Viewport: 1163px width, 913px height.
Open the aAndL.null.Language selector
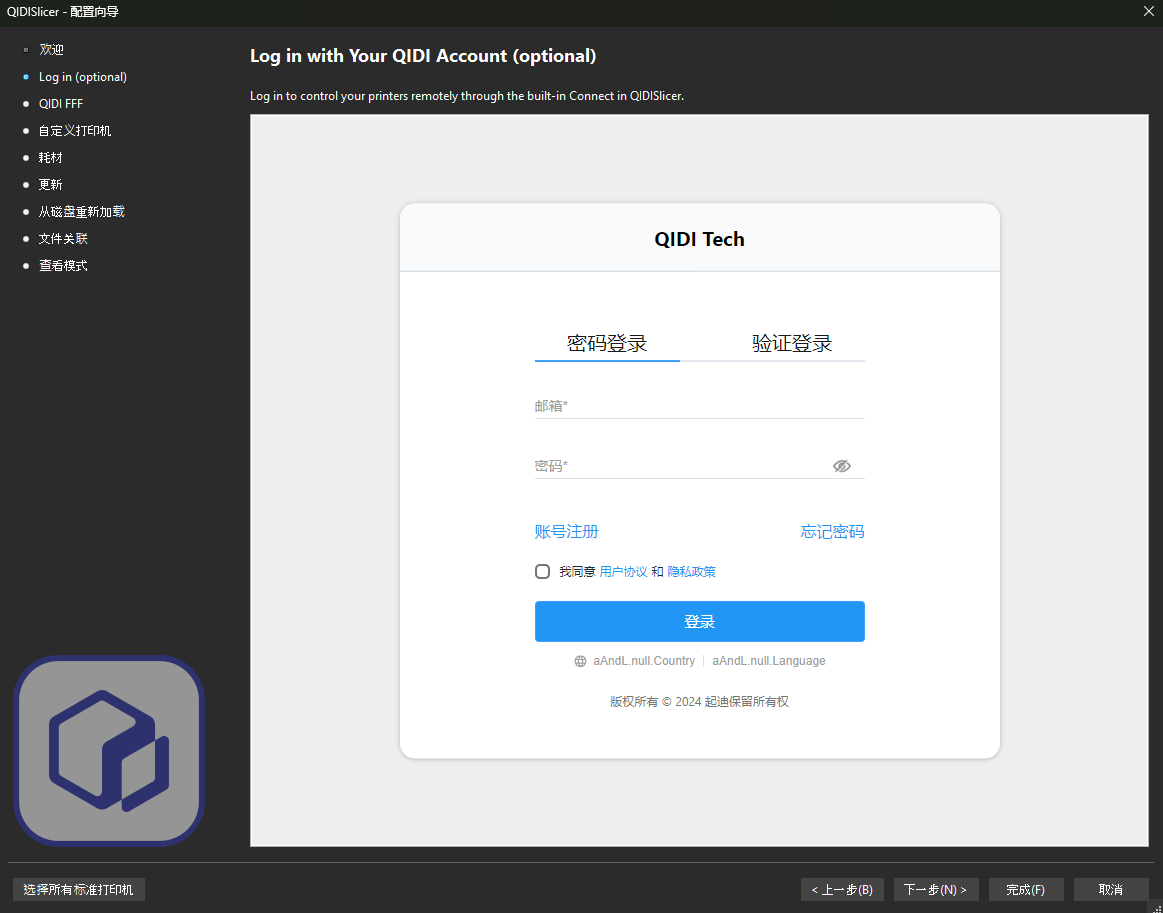point(769,661)
